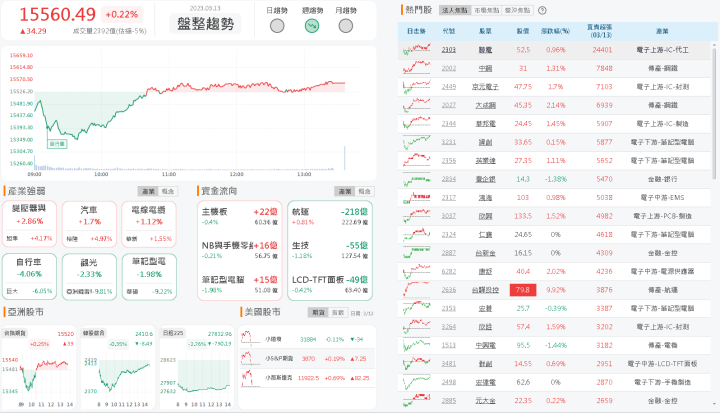This screenshot has height=413, width=720.
Task: Sort table by the 買賣超張 (03/13) header
Action: tap(599, 31)
